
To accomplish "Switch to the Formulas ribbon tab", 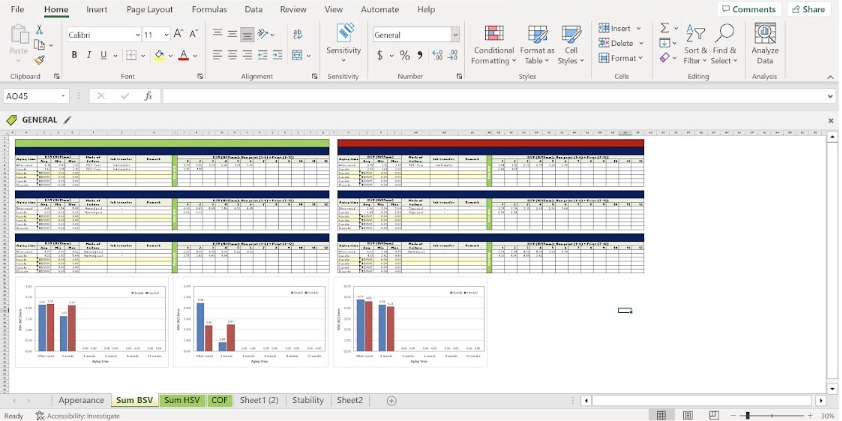I will [209, 9].
